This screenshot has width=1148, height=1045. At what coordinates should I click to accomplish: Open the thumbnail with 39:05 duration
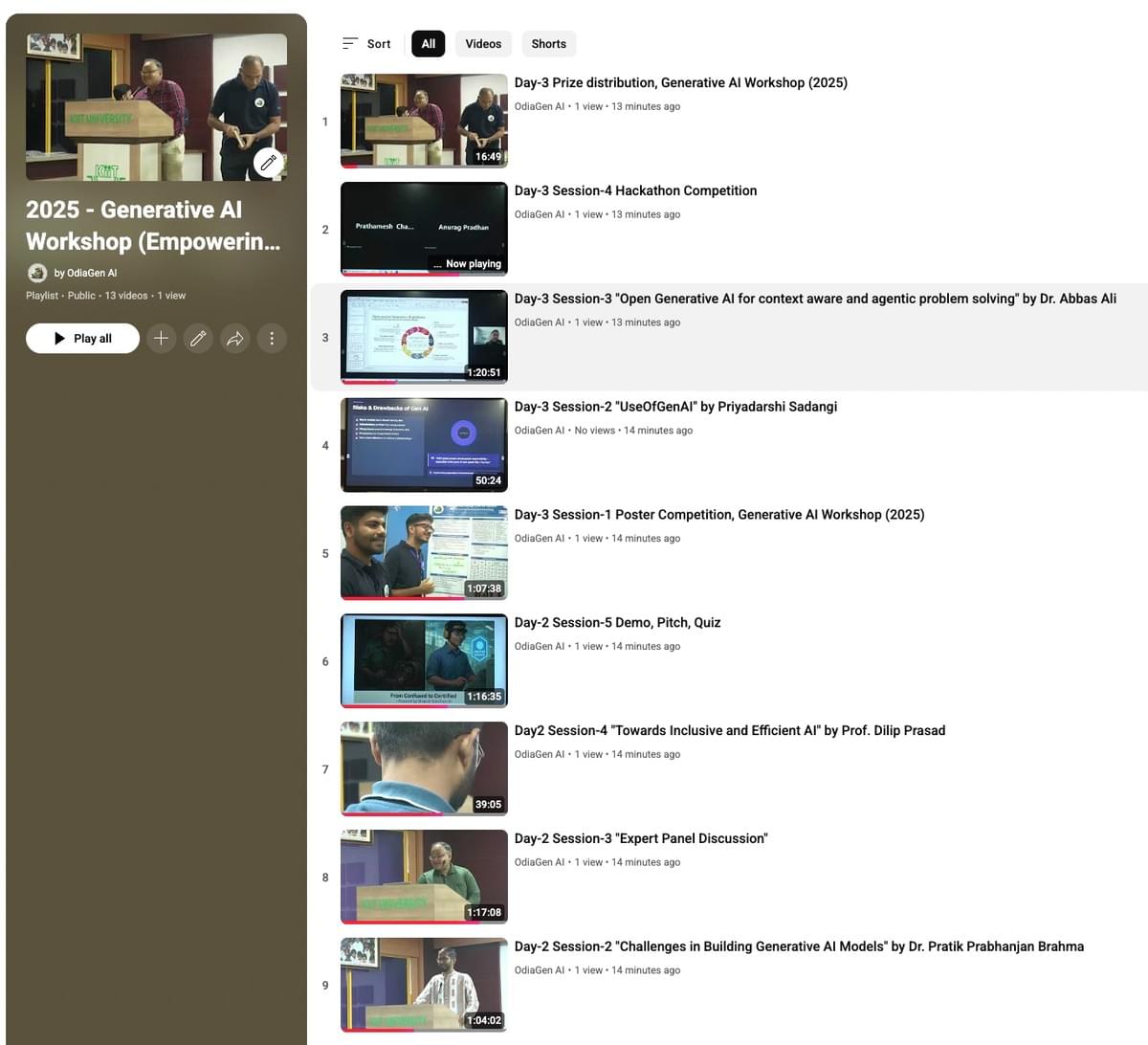tap(424, 769)
